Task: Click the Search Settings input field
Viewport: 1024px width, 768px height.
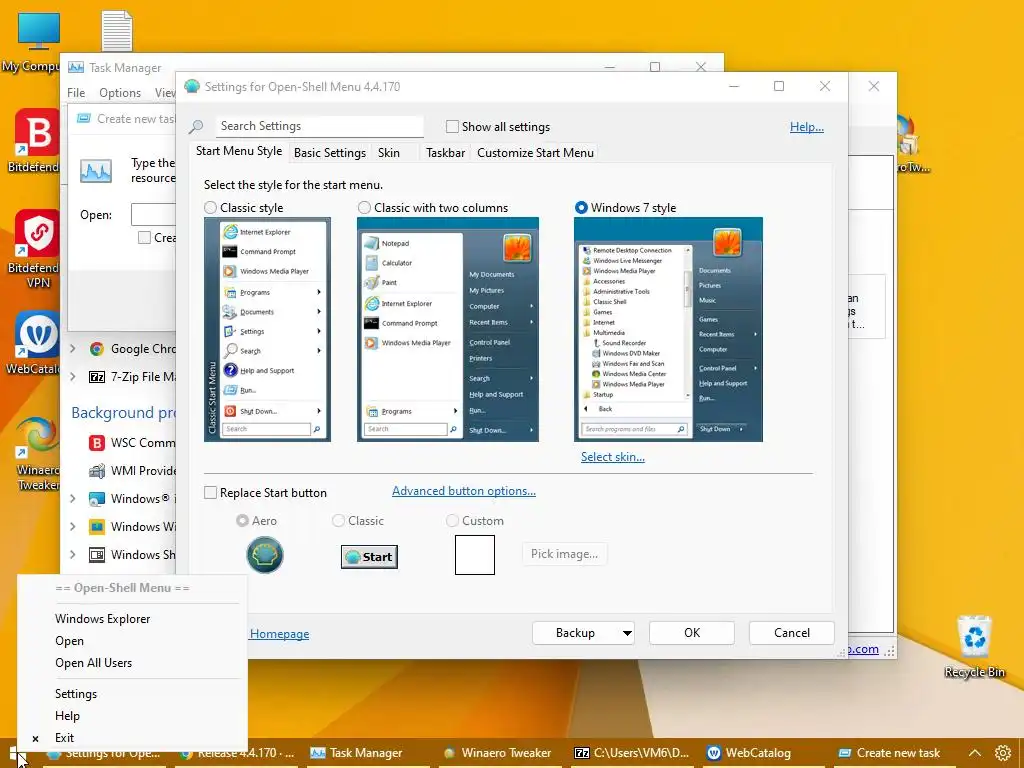Action: point(319,126)
